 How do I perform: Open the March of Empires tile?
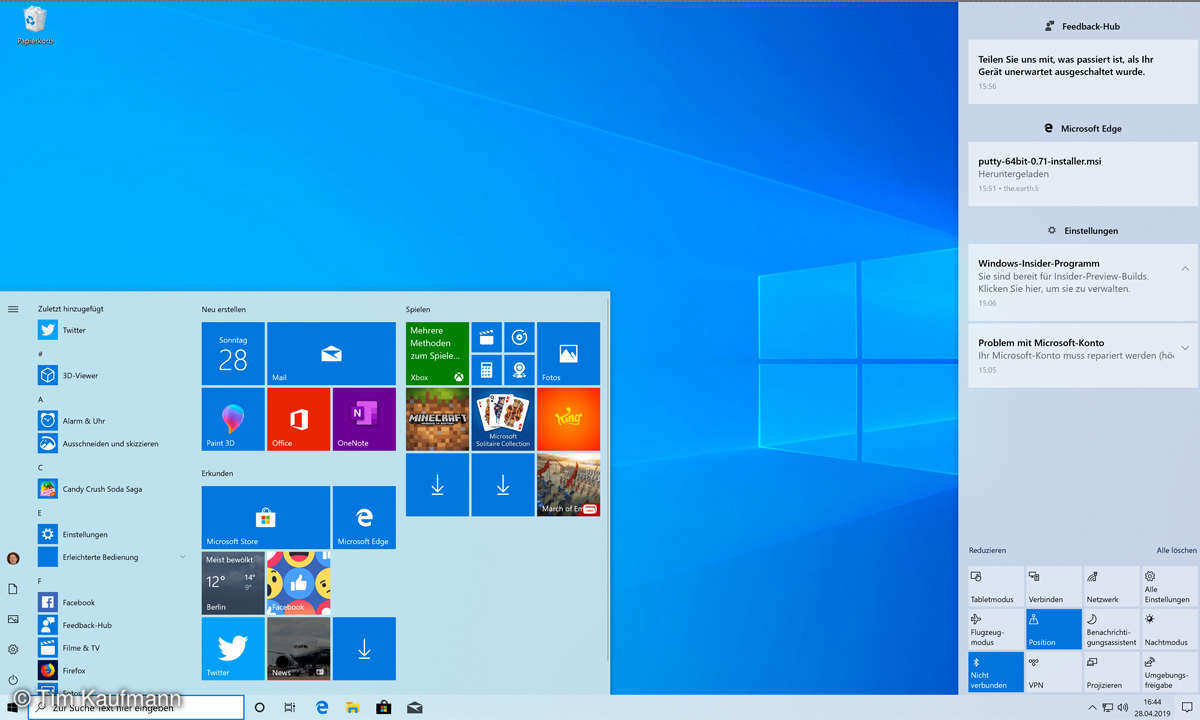pyautogui.click(x=568, y=485)
